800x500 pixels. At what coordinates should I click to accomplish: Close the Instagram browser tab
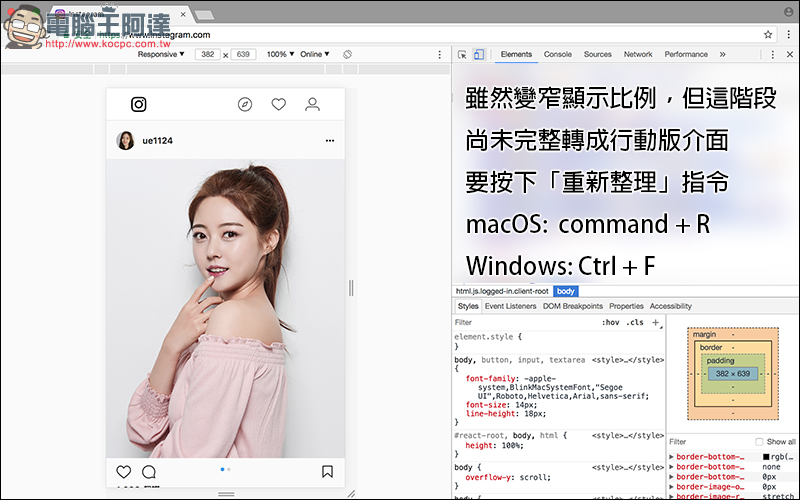coord(183,14)
